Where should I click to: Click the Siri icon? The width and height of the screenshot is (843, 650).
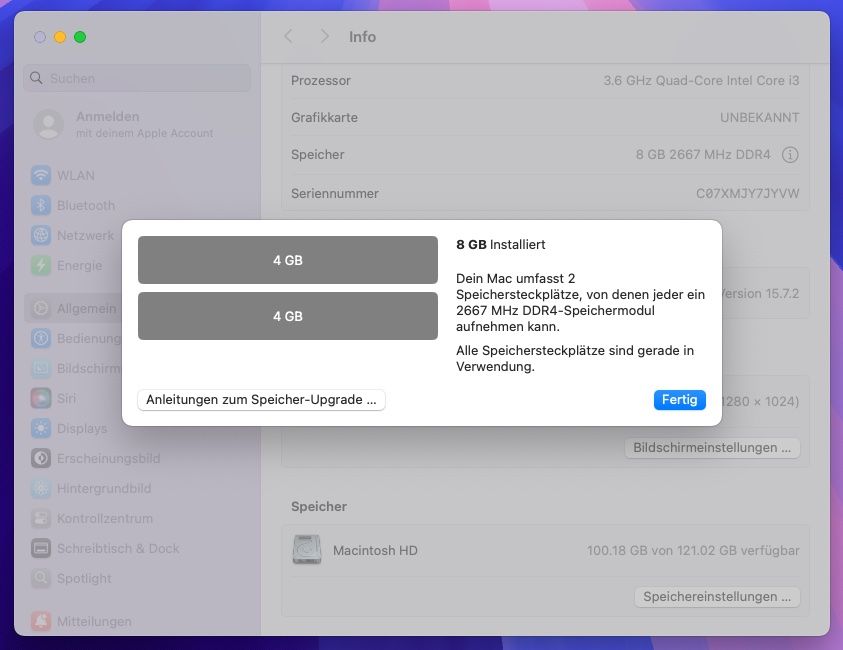41,398
